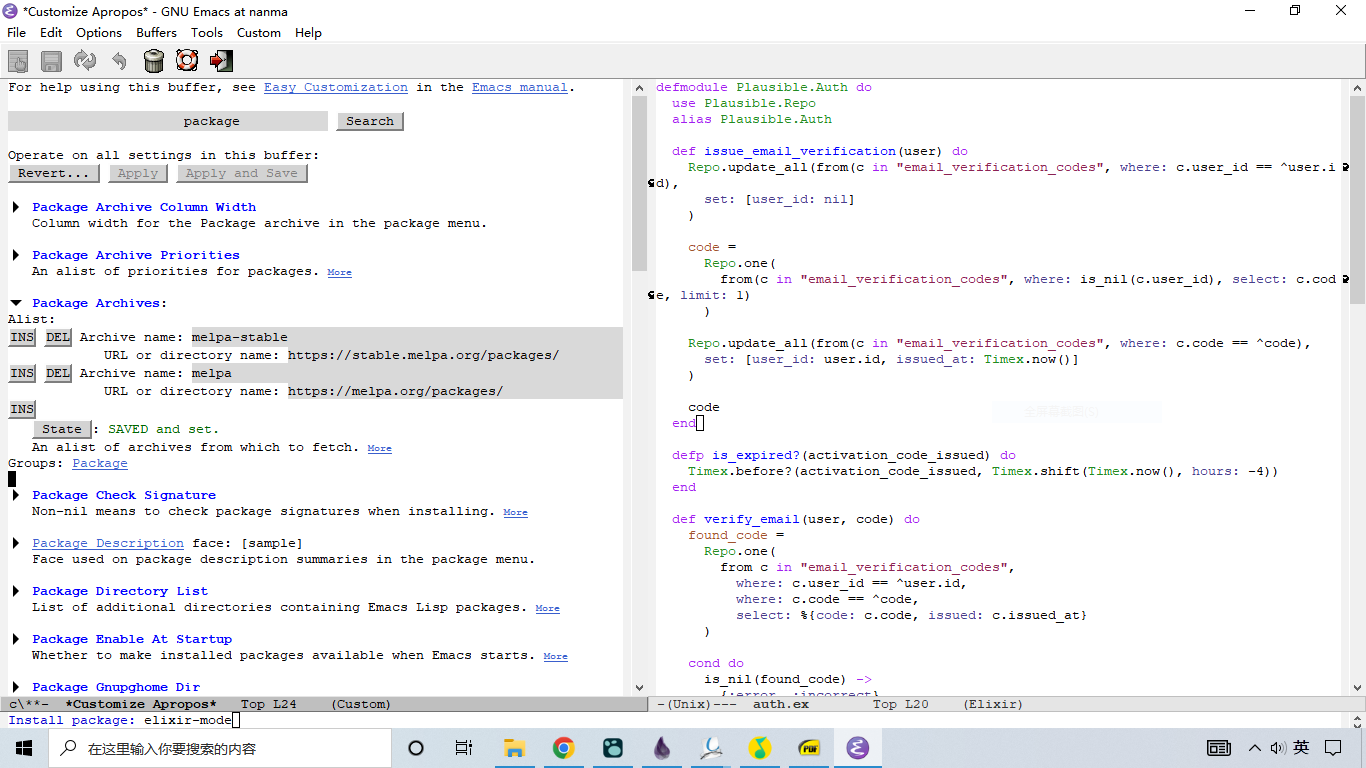Expand the Package Archive Column Width option
Viewport: 1366px width, 768px height.
coord(16,207)
